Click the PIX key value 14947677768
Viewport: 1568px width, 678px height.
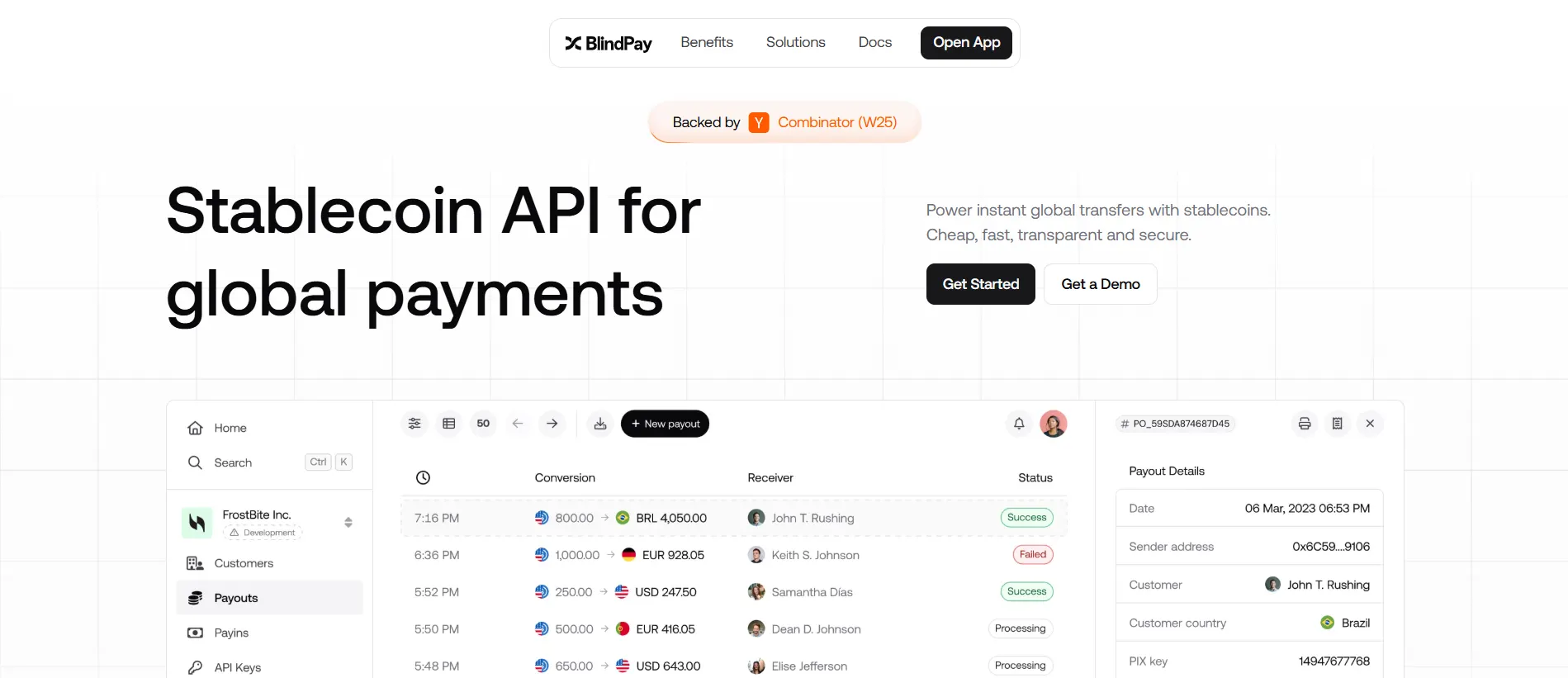1334,661
